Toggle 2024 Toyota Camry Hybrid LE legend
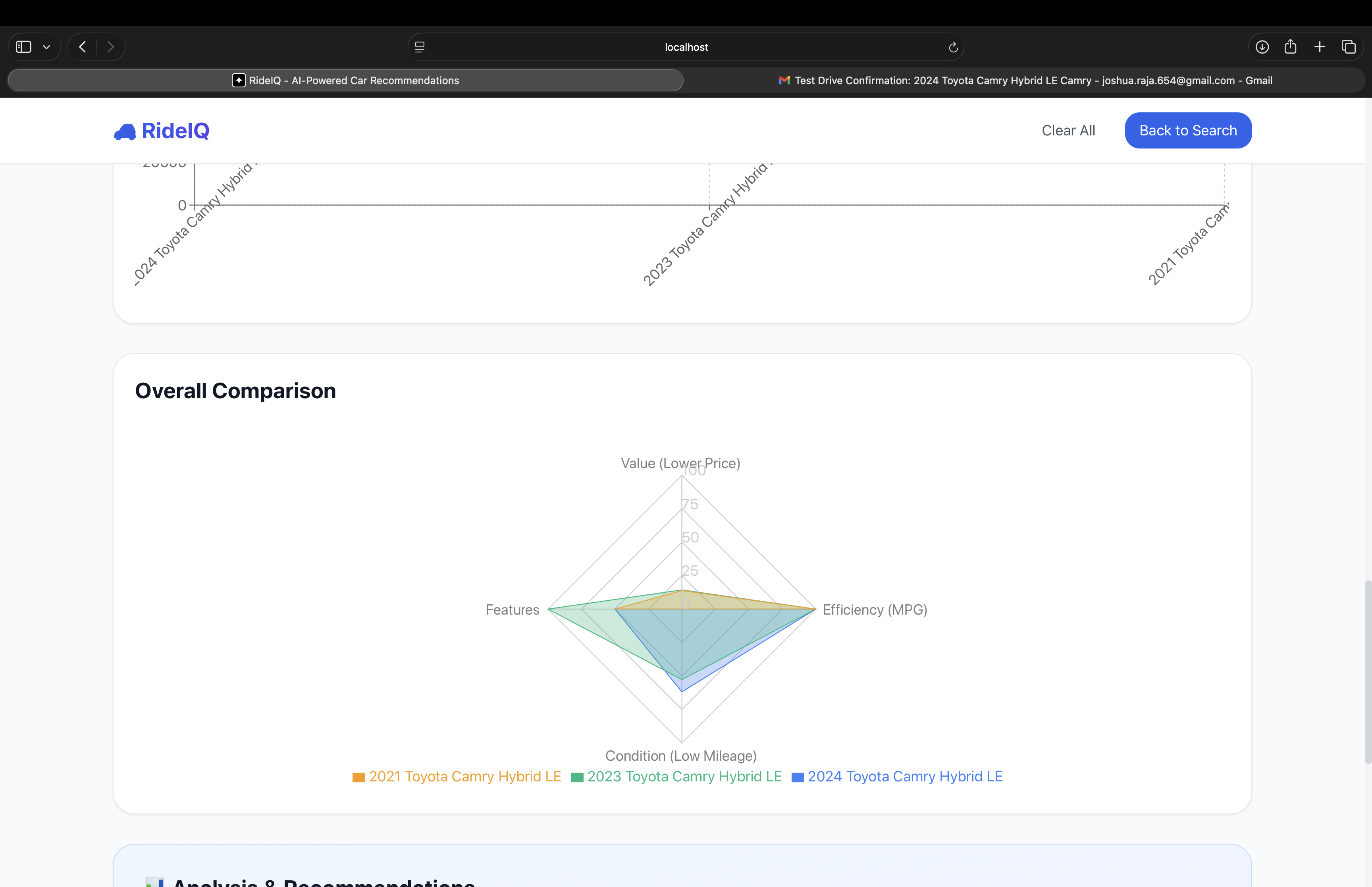1372x887 pixels. pos(896,776)
